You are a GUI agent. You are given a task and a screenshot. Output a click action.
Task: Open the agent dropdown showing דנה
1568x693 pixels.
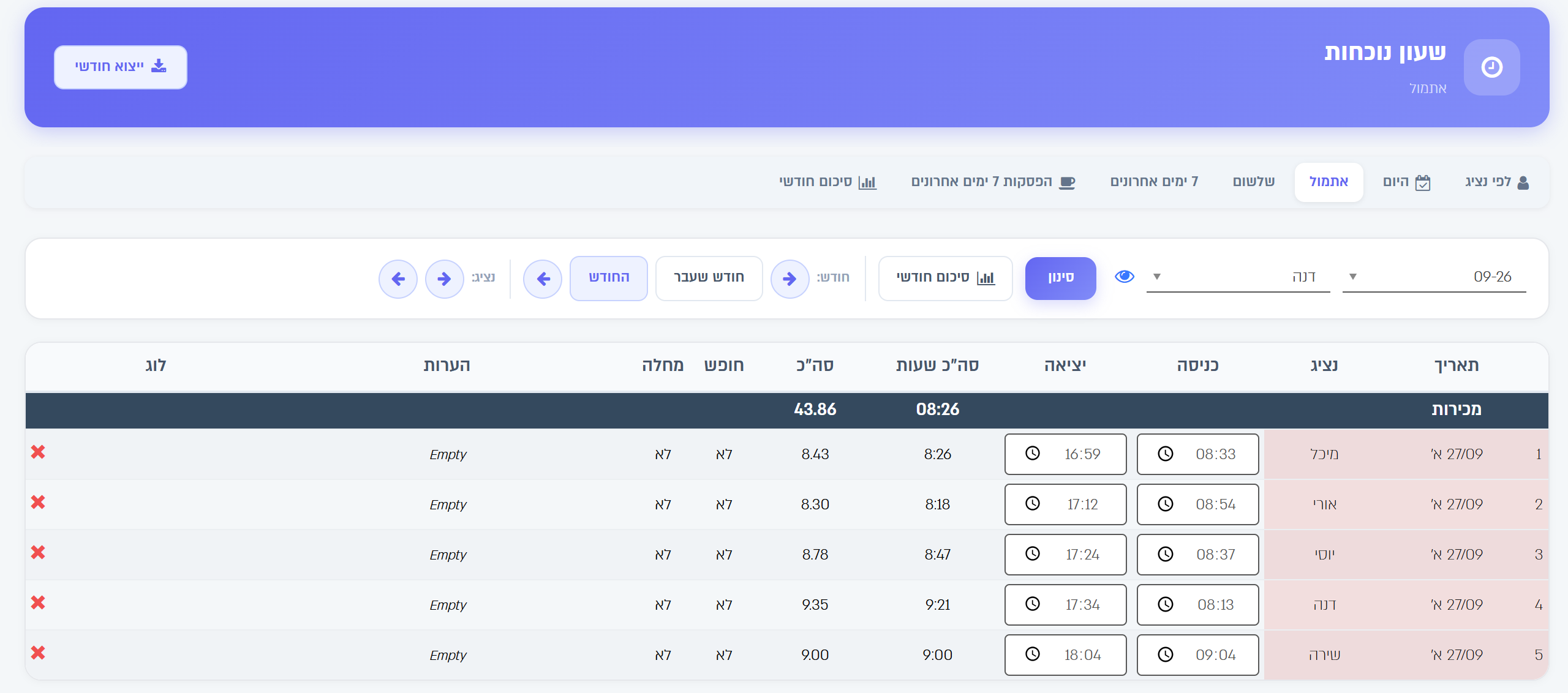(x=1238, y=277)
